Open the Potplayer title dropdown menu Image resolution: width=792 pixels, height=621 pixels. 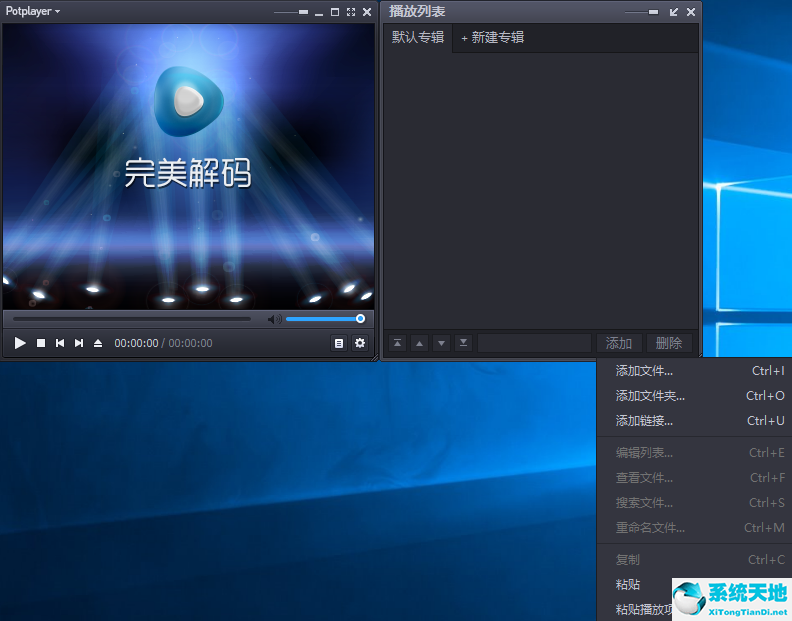point(33,11)
